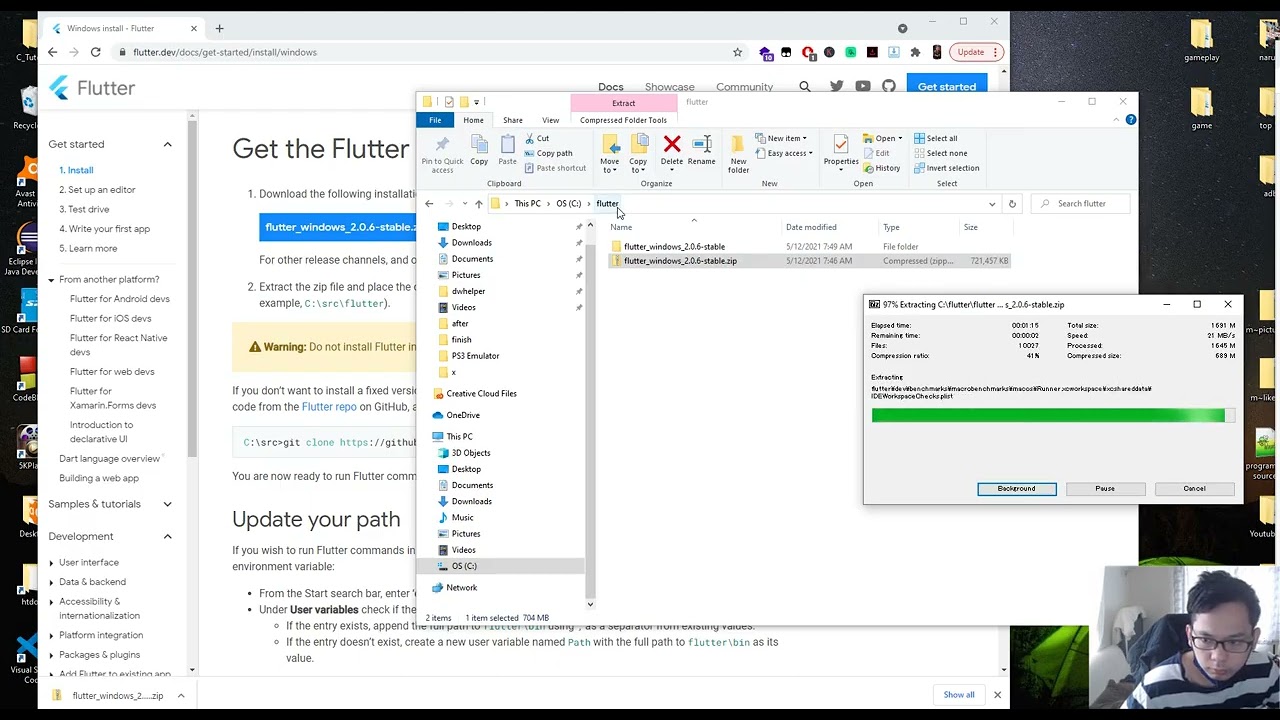Click the blue Get started button
This screenshot has width=1280, height=720.
946,87
